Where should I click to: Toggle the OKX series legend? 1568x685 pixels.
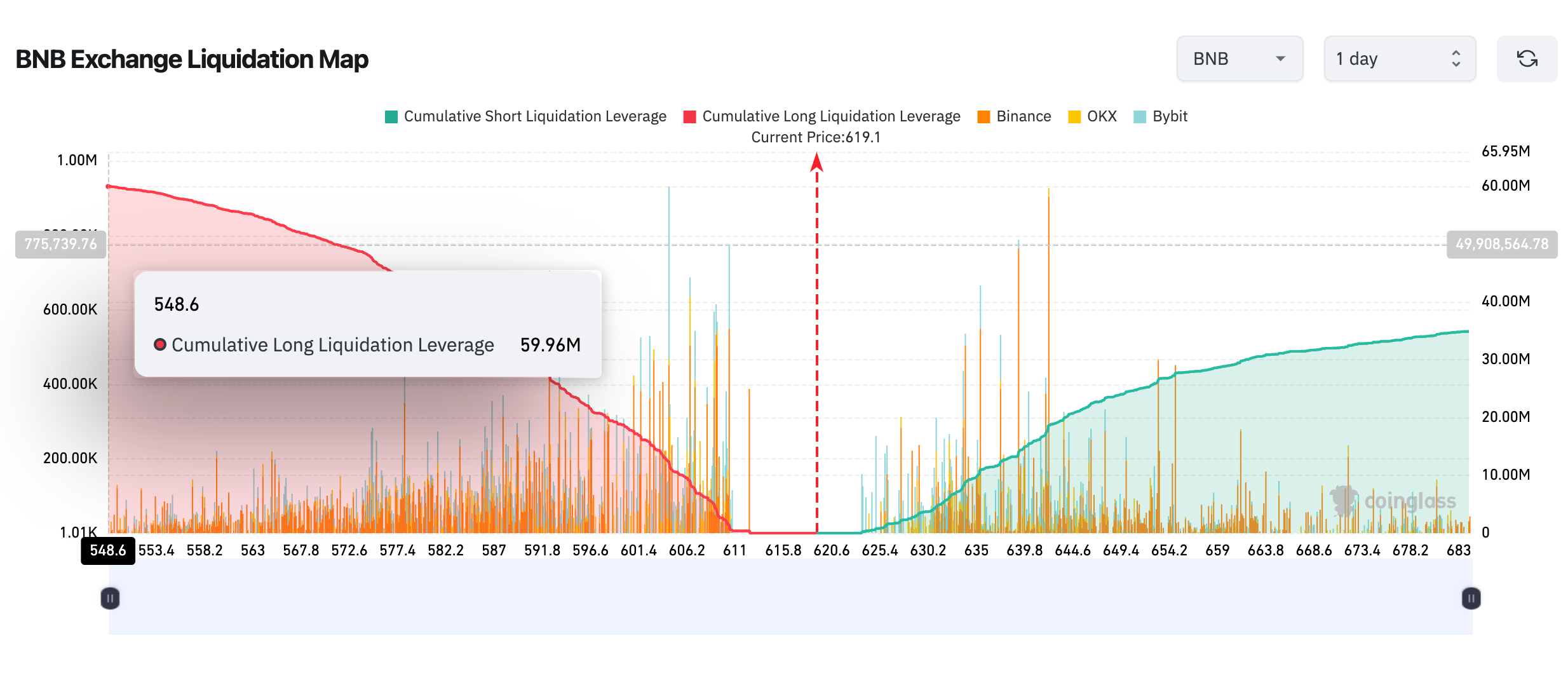point(1092,116)
